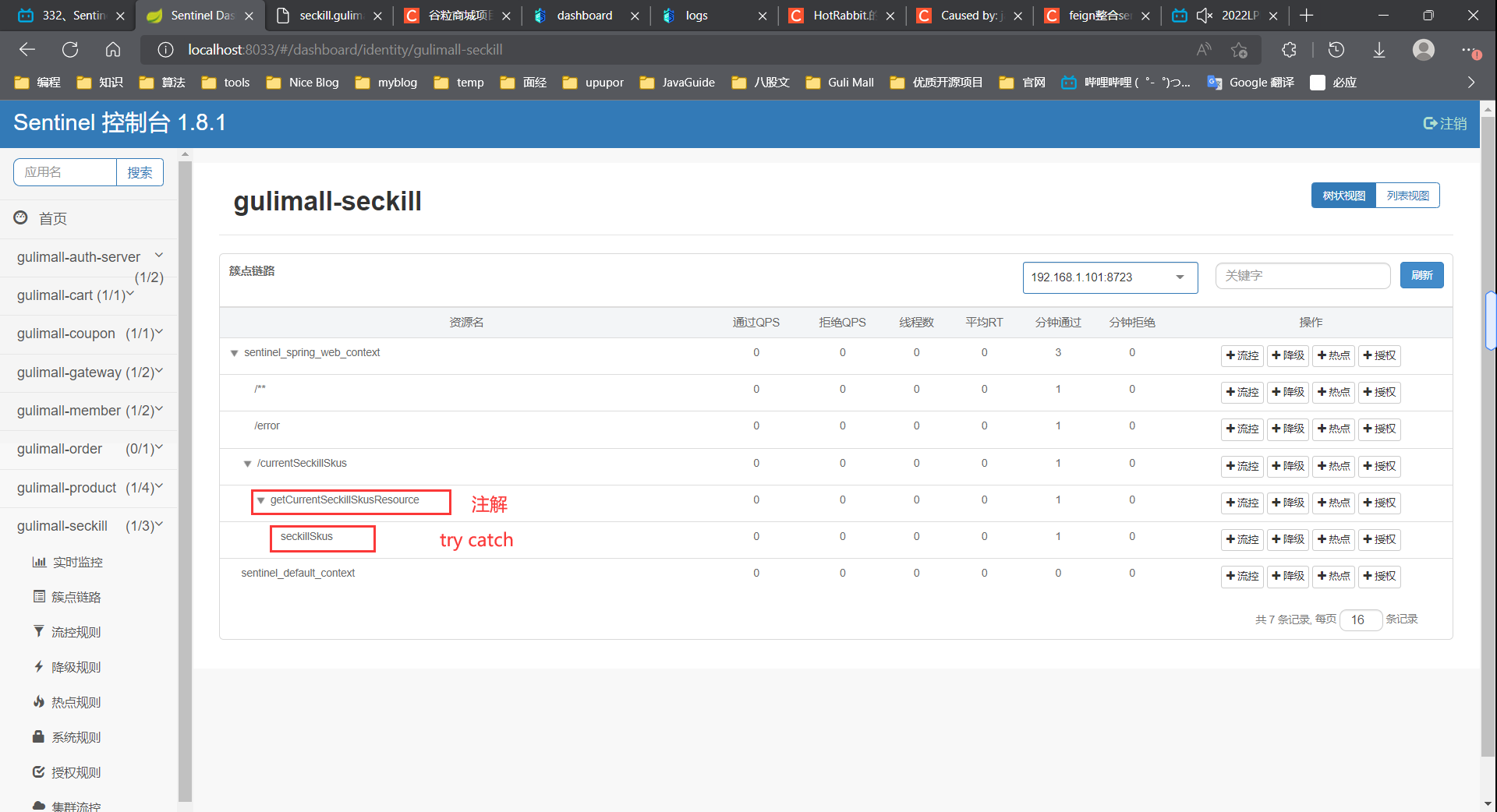1497x812 pixels.
Task: Add 授权 rule for /error resource
Action: [1379, 429]
